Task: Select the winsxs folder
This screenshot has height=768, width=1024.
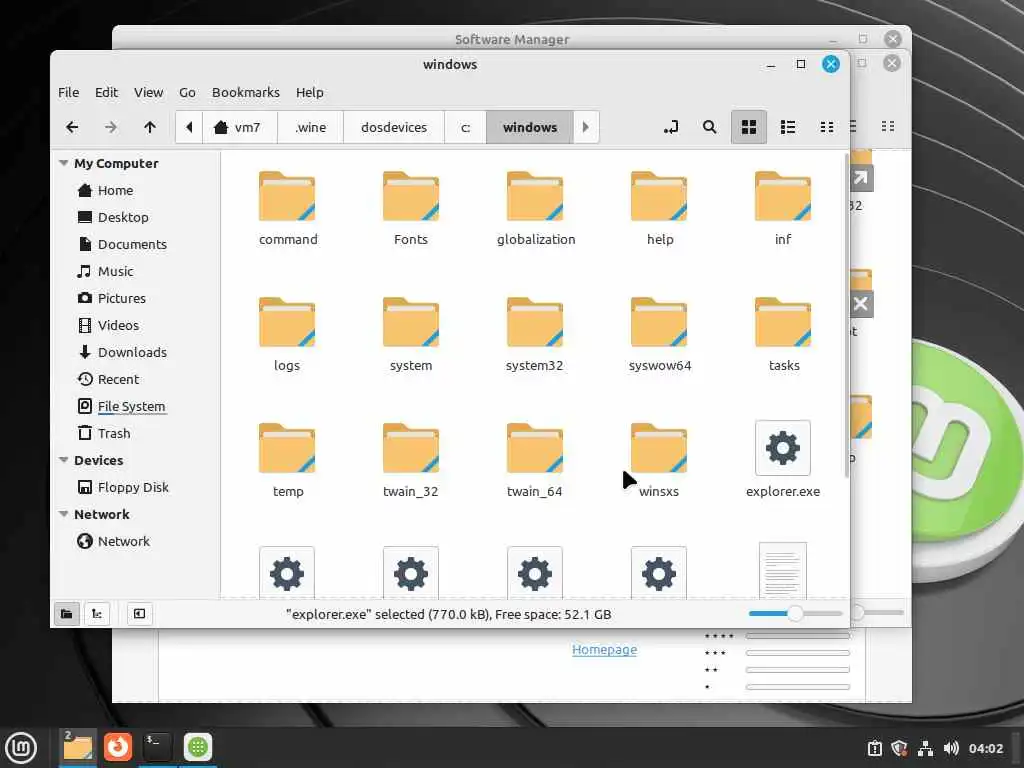Action: [x=659, y=460]
